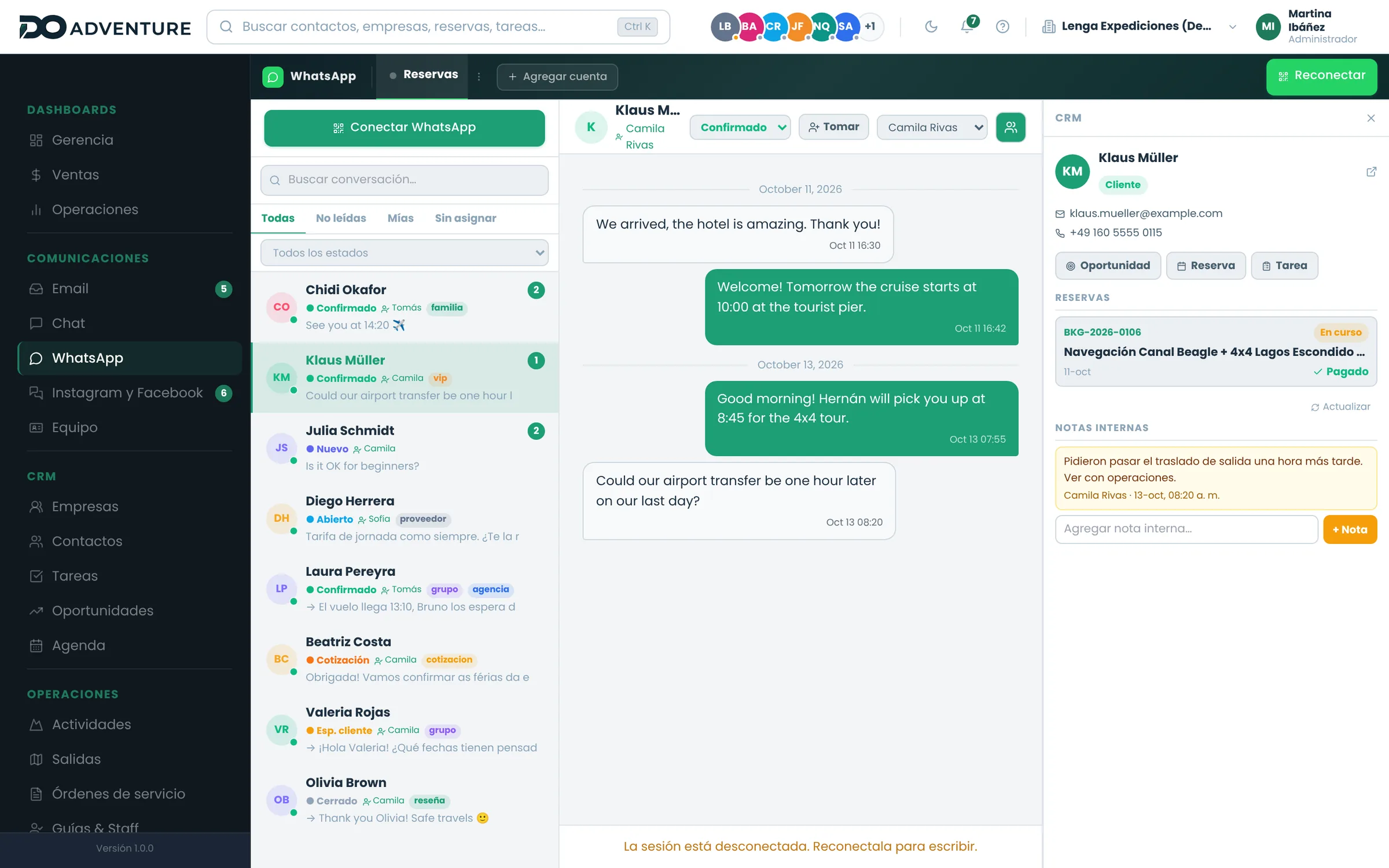The height and width of the screenshot is (868, 1389).
Task: Click Conectar WhatsApp button
Action: [x=404, y=128]
